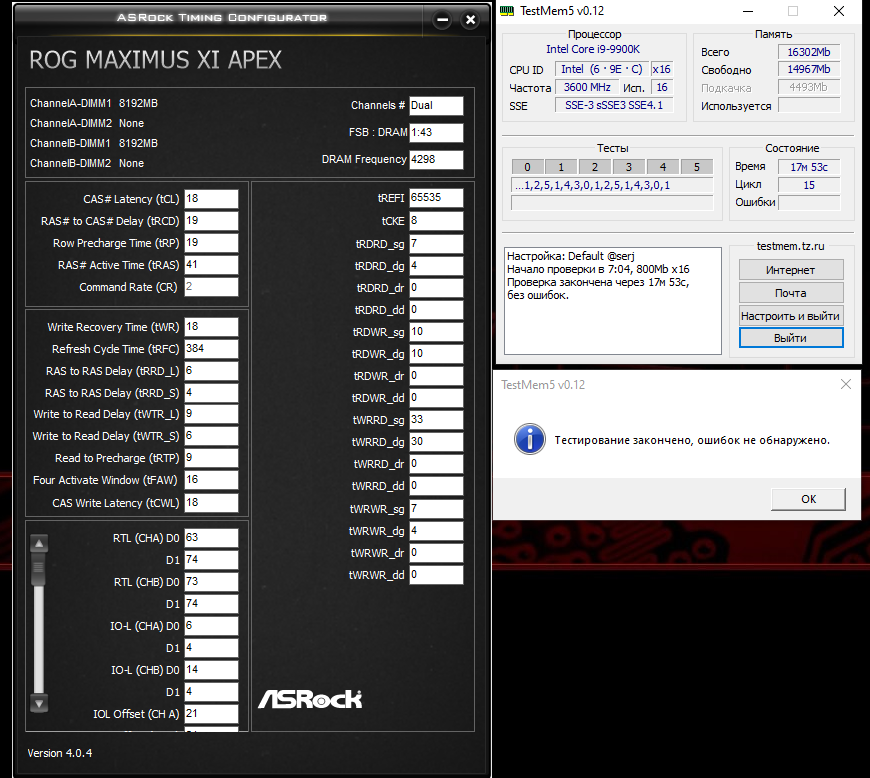Click the tRDRD_sg value field
Image resolution: width=870 pixels, height=778 pixels.
(436, 244)
